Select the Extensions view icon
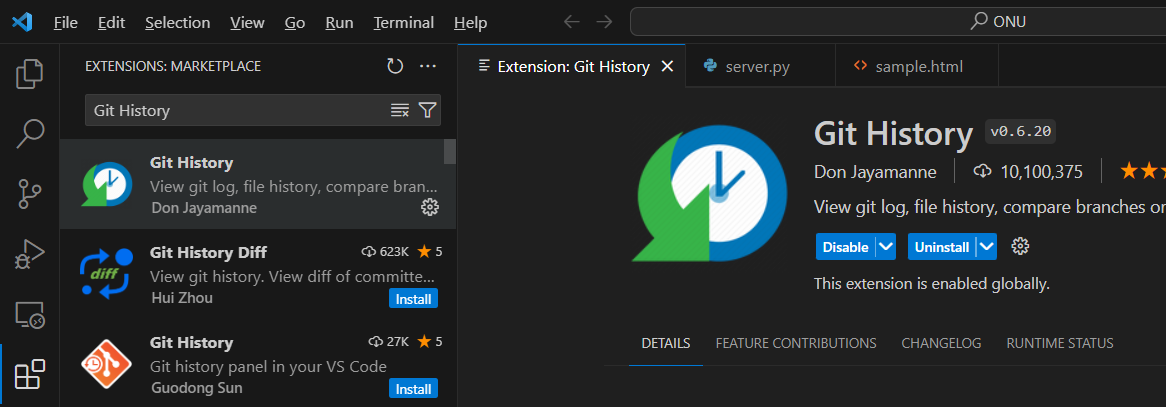Viewport: 1166px width, 407px height. tap(30, 374)
